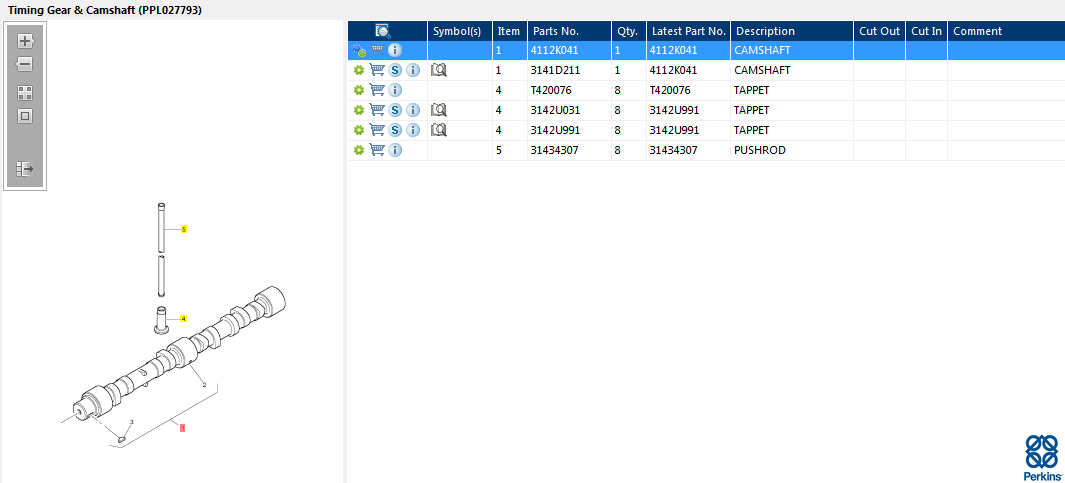Sort by the Qty. column header

point(628,31)
